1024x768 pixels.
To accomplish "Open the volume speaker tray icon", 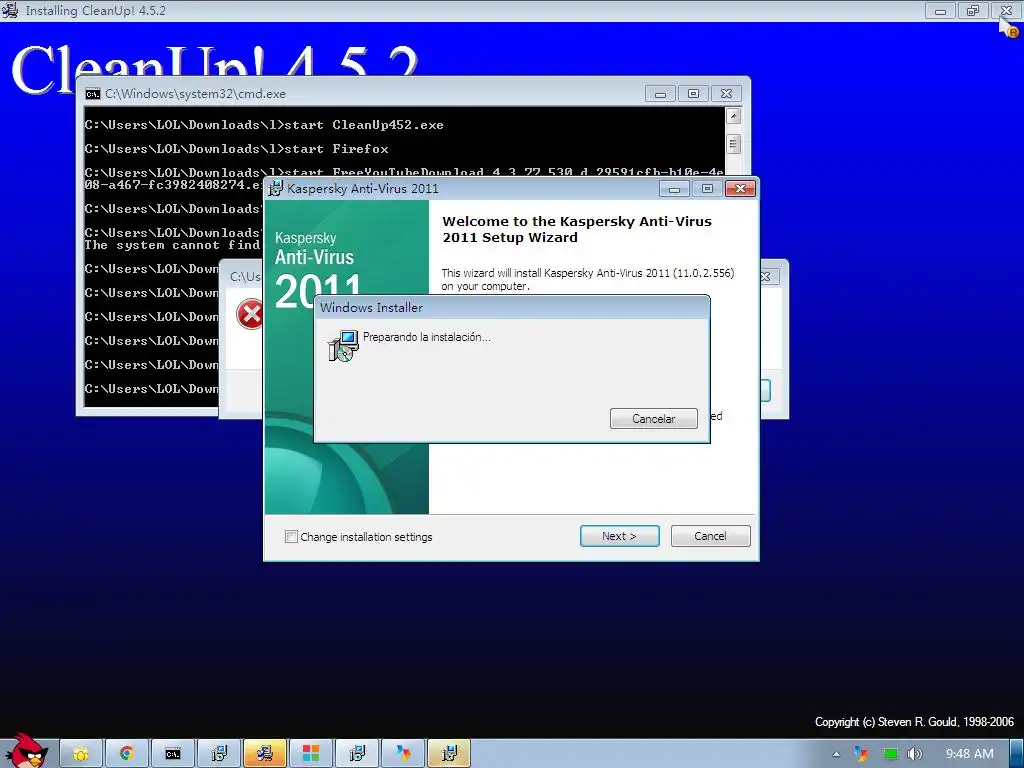I will [915, 754].
